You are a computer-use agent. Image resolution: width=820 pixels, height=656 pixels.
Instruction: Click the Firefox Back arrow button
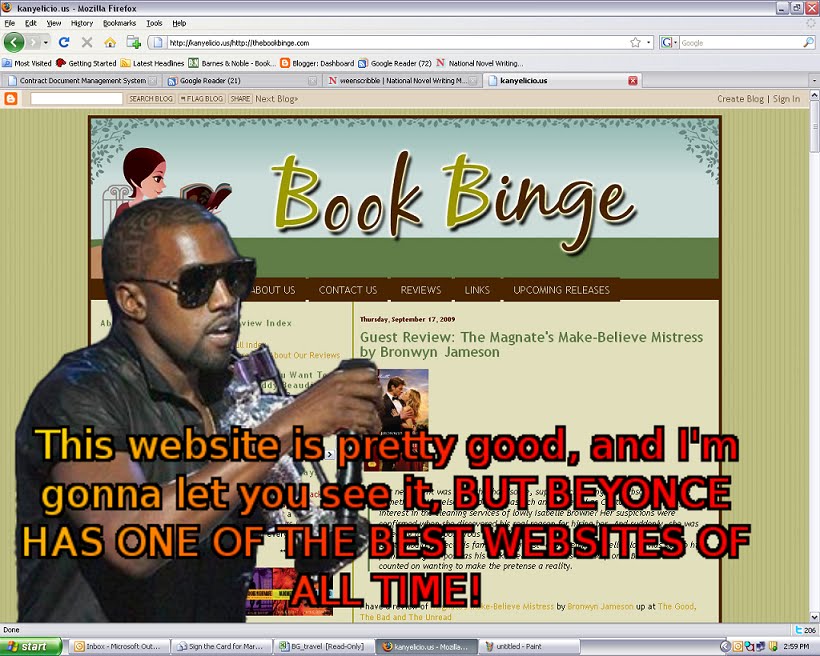pos(14,42)
